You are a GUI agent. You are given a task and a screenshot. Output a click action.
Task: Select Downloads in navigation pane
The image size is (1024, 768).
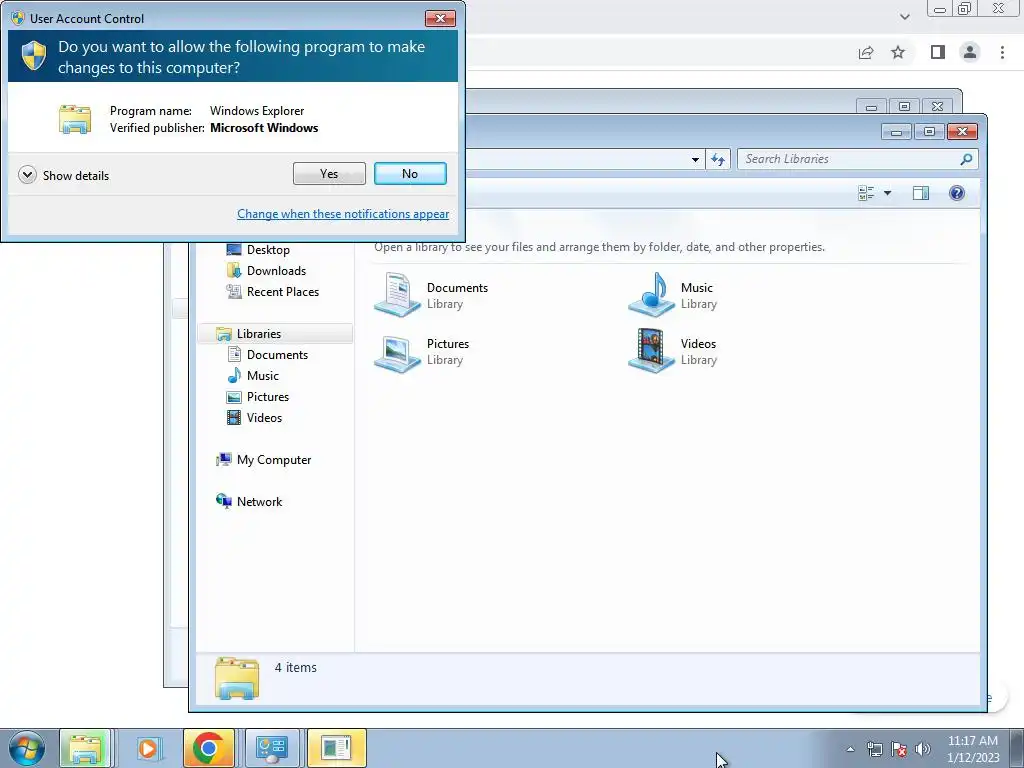pyautogui.click(x=276, y=270)
